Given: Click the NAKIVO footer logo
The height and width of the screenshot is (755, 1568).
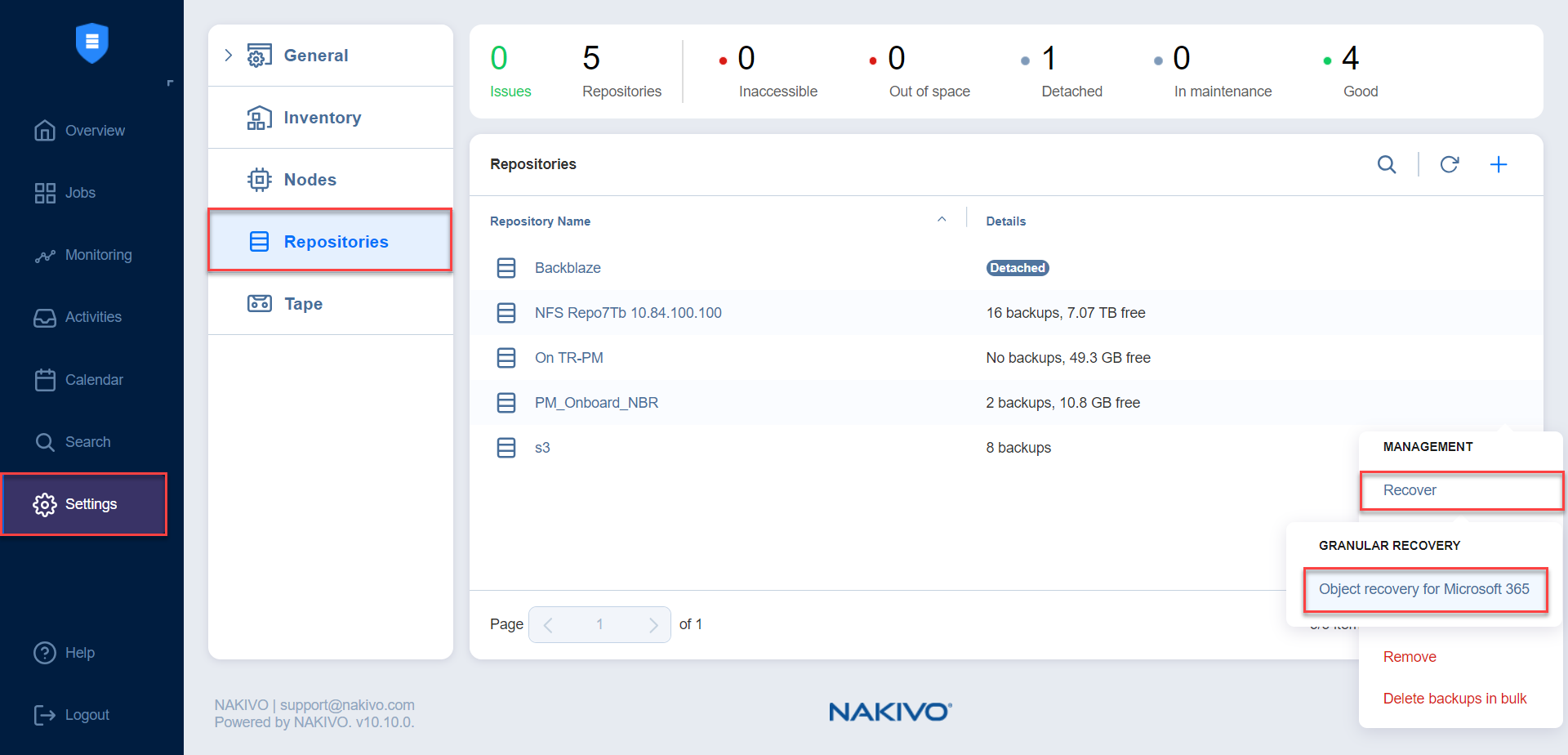Looking at the screenshot, I should pyautogui.click(x=890, y=712).
